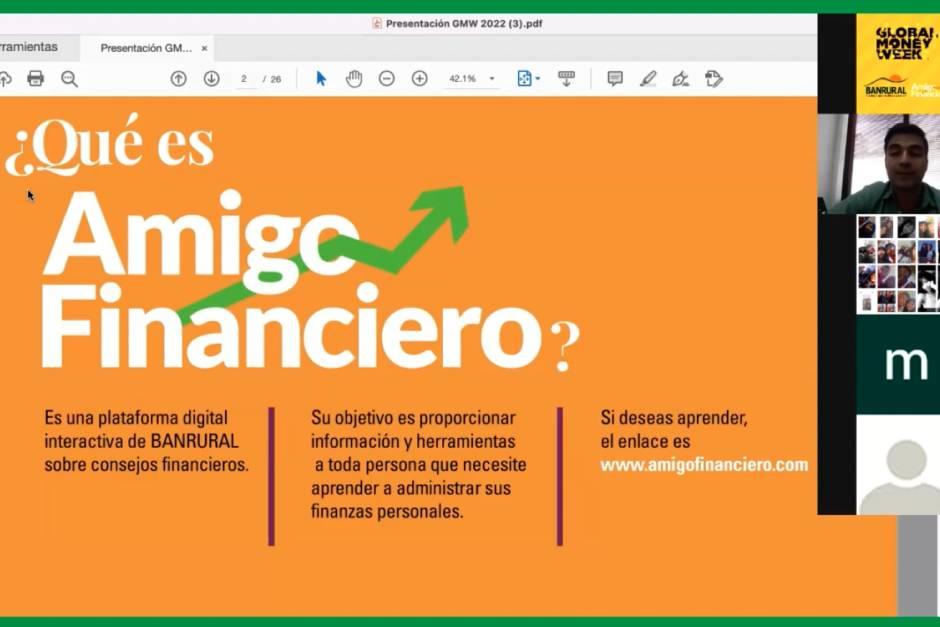940x627 pixels.
Task: Activate the hand pan tool
Action: pos(354,78)
